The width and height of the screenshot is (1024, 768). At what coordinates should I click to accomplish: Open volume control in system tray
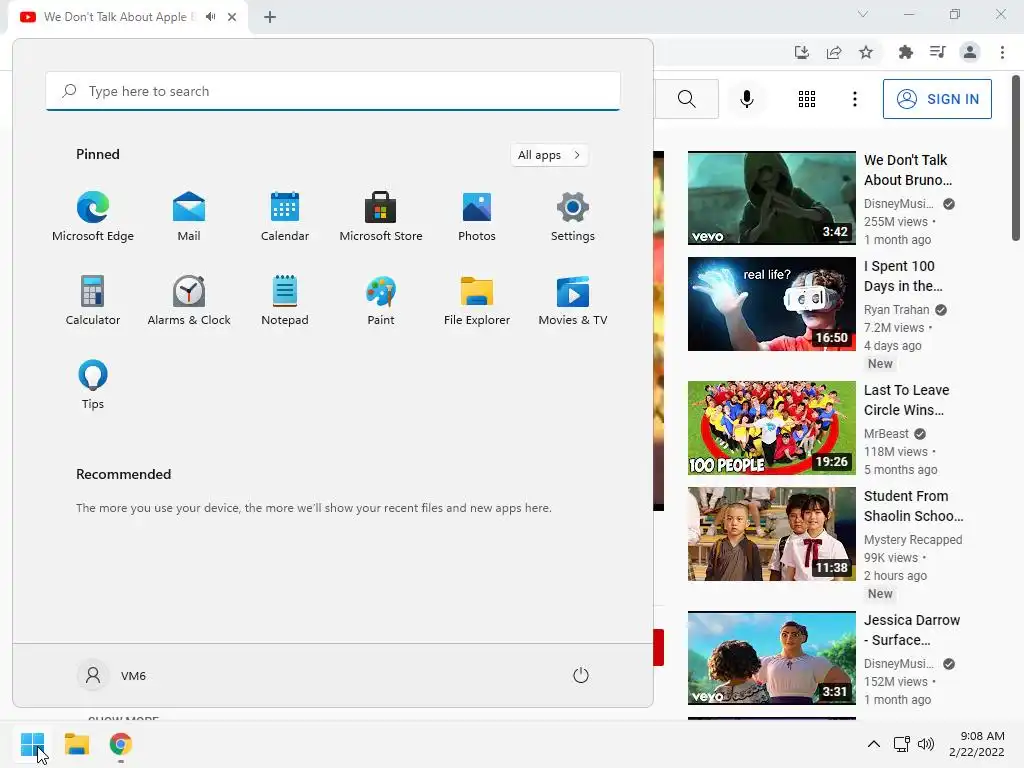925,744
